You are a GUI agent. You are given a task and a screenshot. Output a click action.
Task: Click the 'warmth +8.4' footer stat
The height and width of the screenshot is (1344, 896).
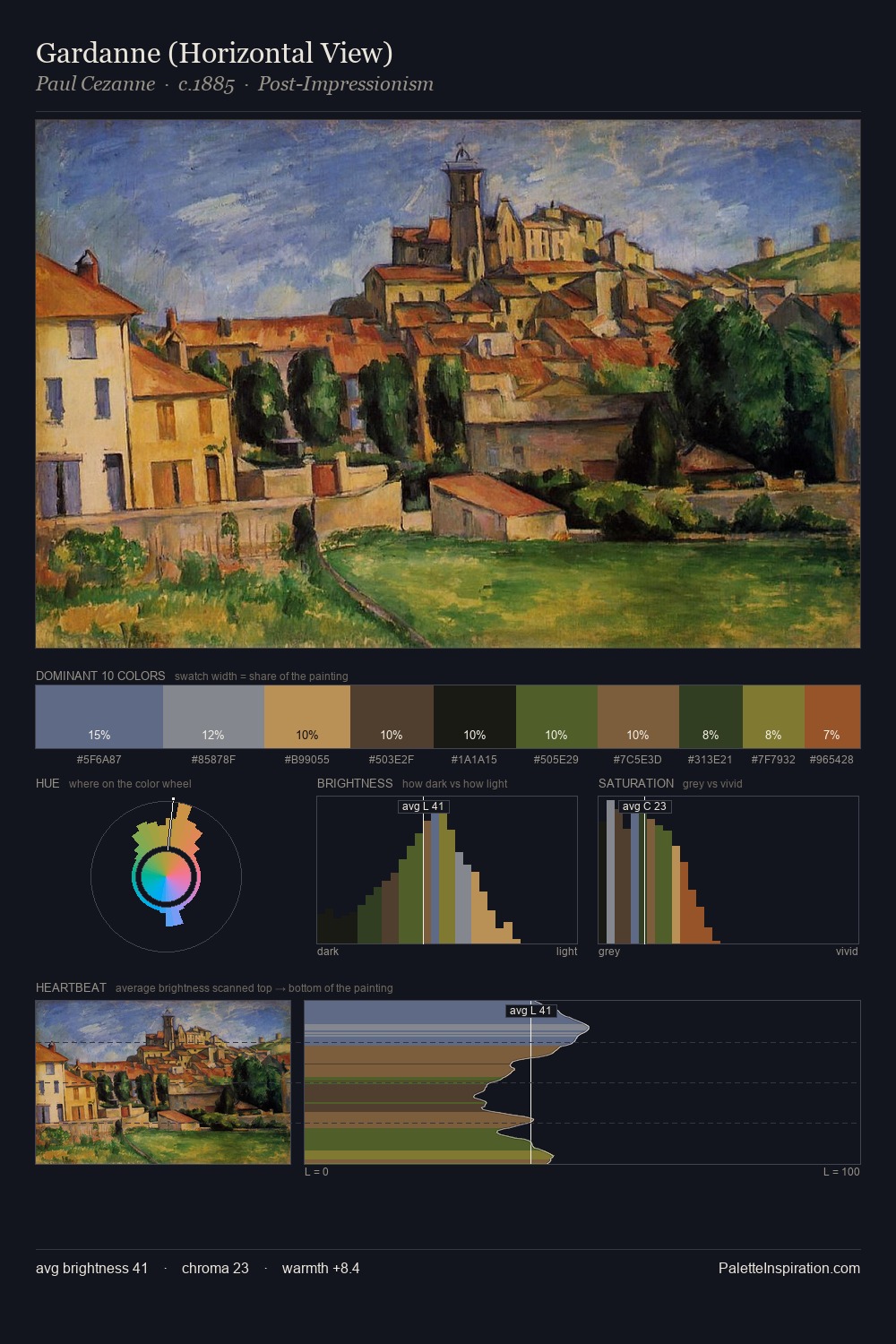[321, 1268]
